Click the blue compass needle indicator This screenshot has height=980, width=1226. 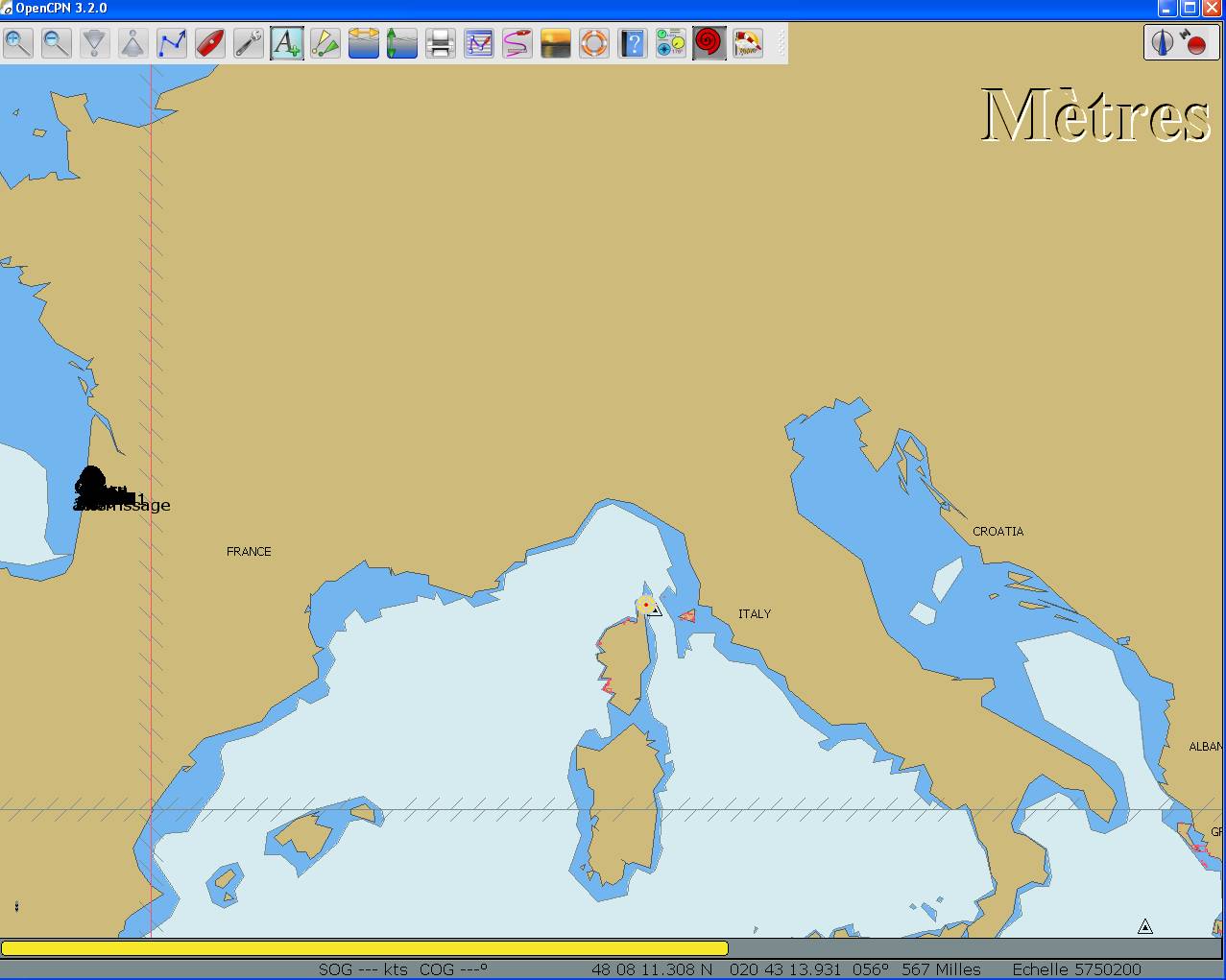coord(1163,43)
